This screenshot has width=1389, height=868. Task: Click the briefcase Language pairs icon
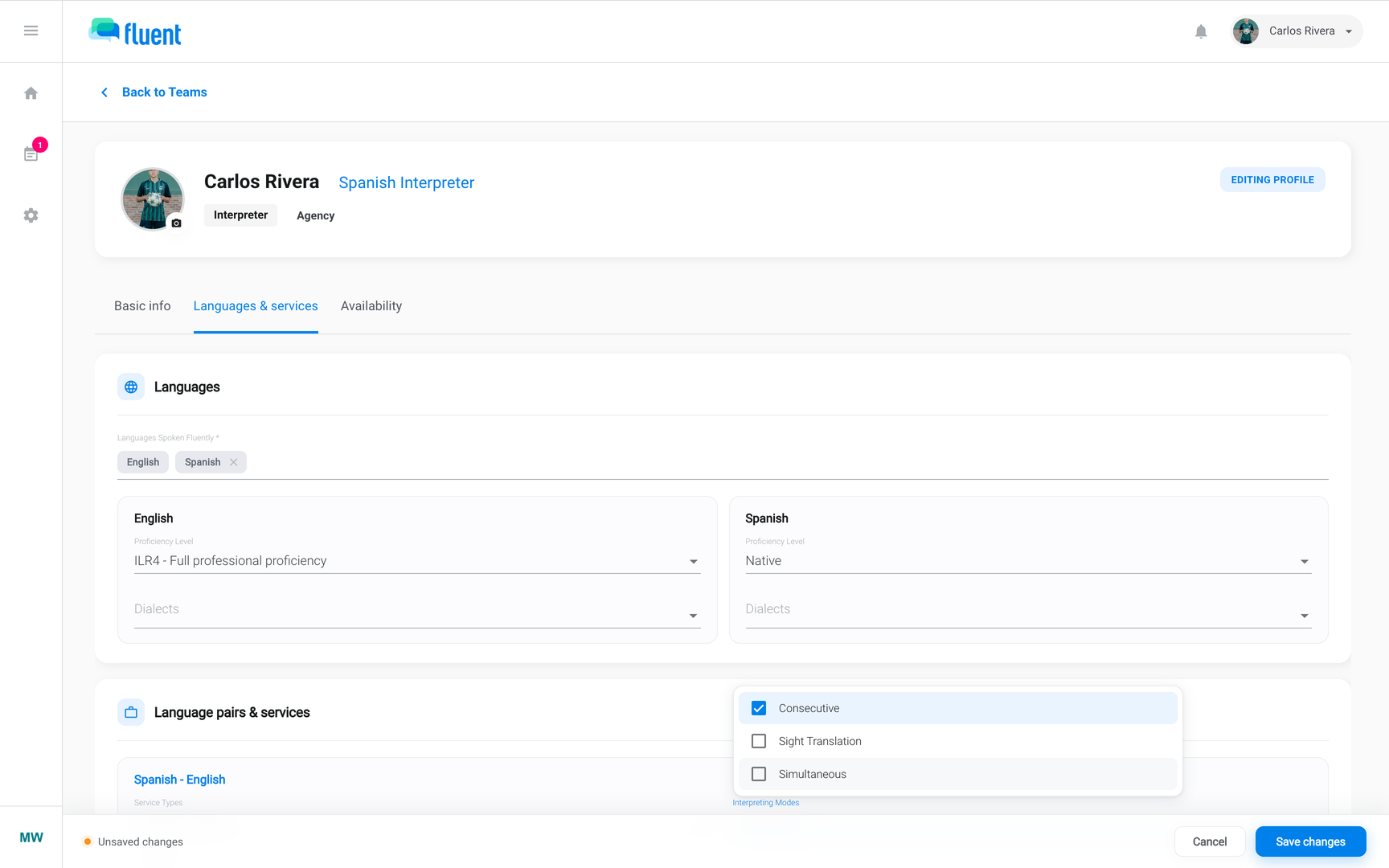131,712
